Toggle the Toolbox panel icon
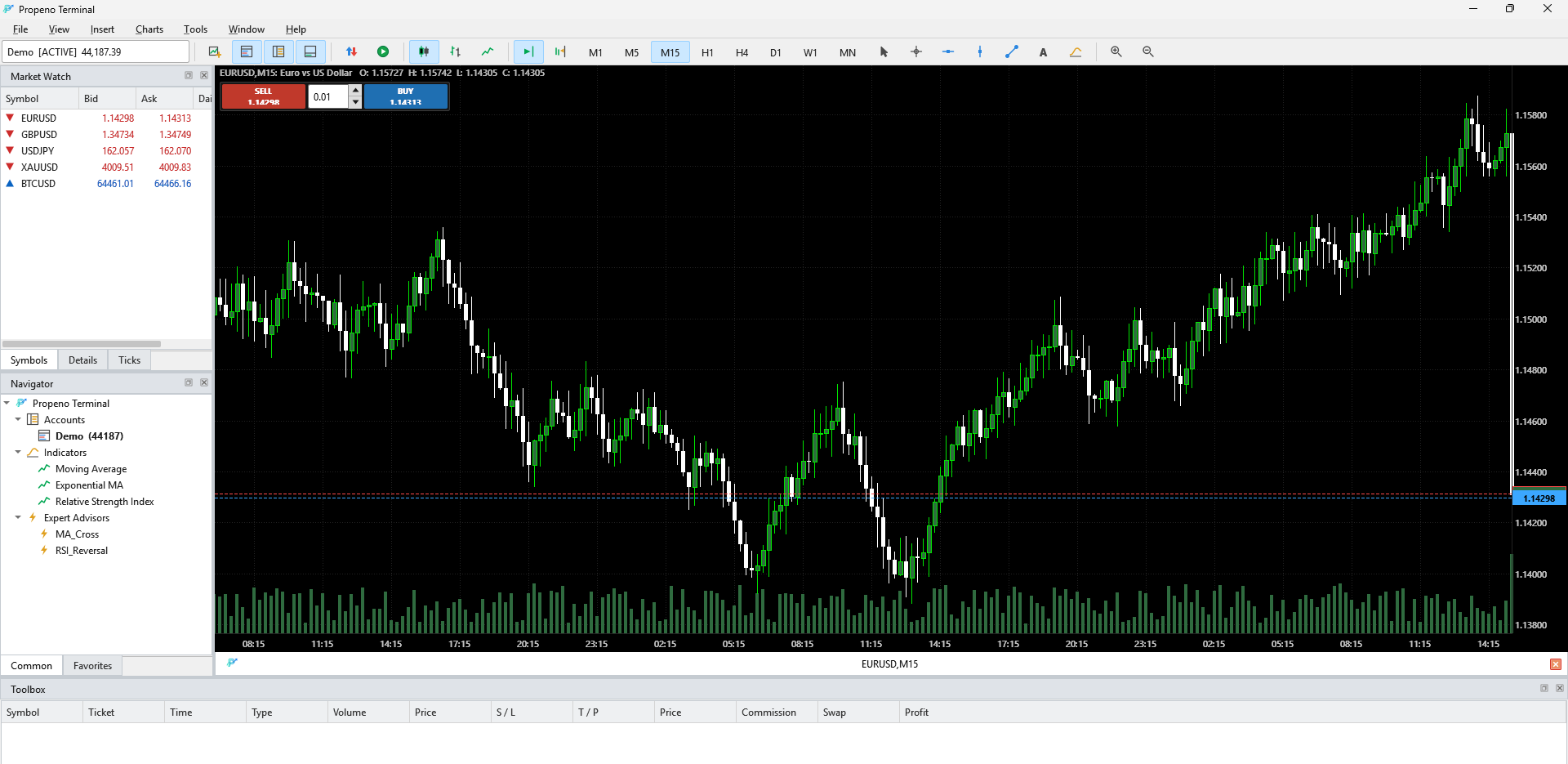1568x764 pixels. click(x=310, y=51)
